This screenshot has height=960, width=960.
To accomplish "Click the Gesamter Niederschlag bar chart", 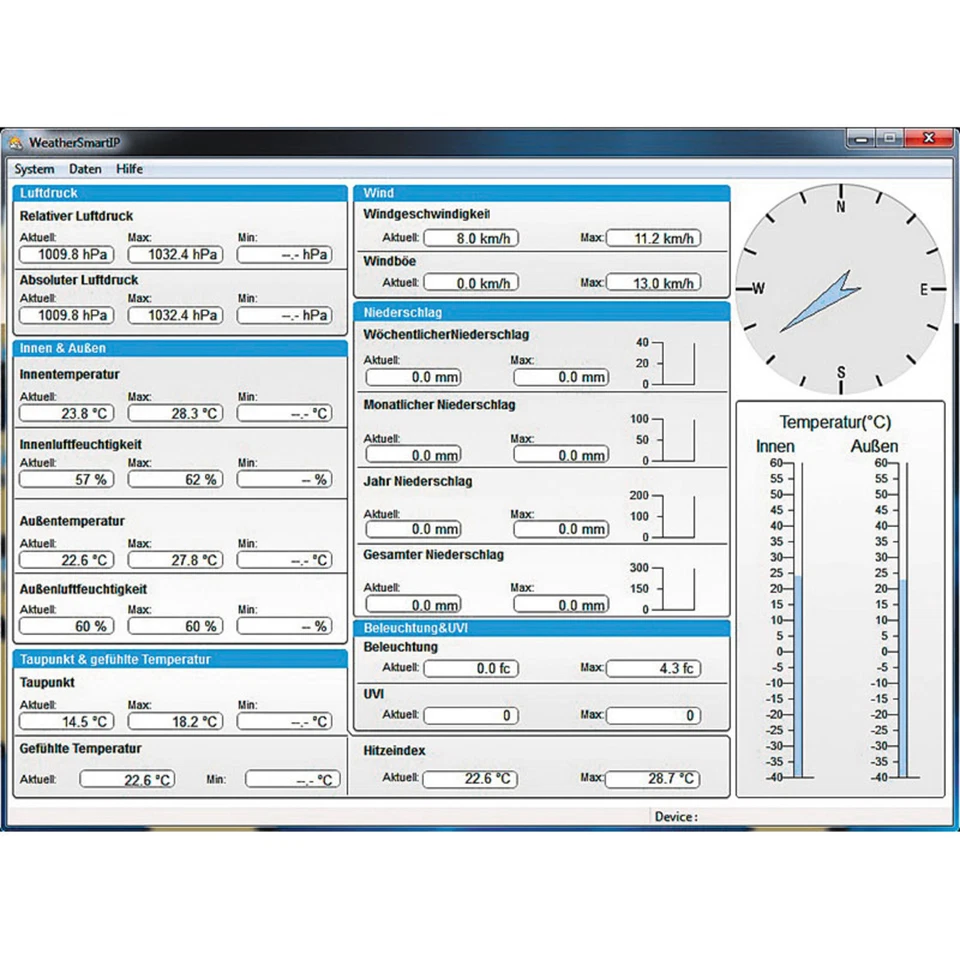I will (680, 589).
